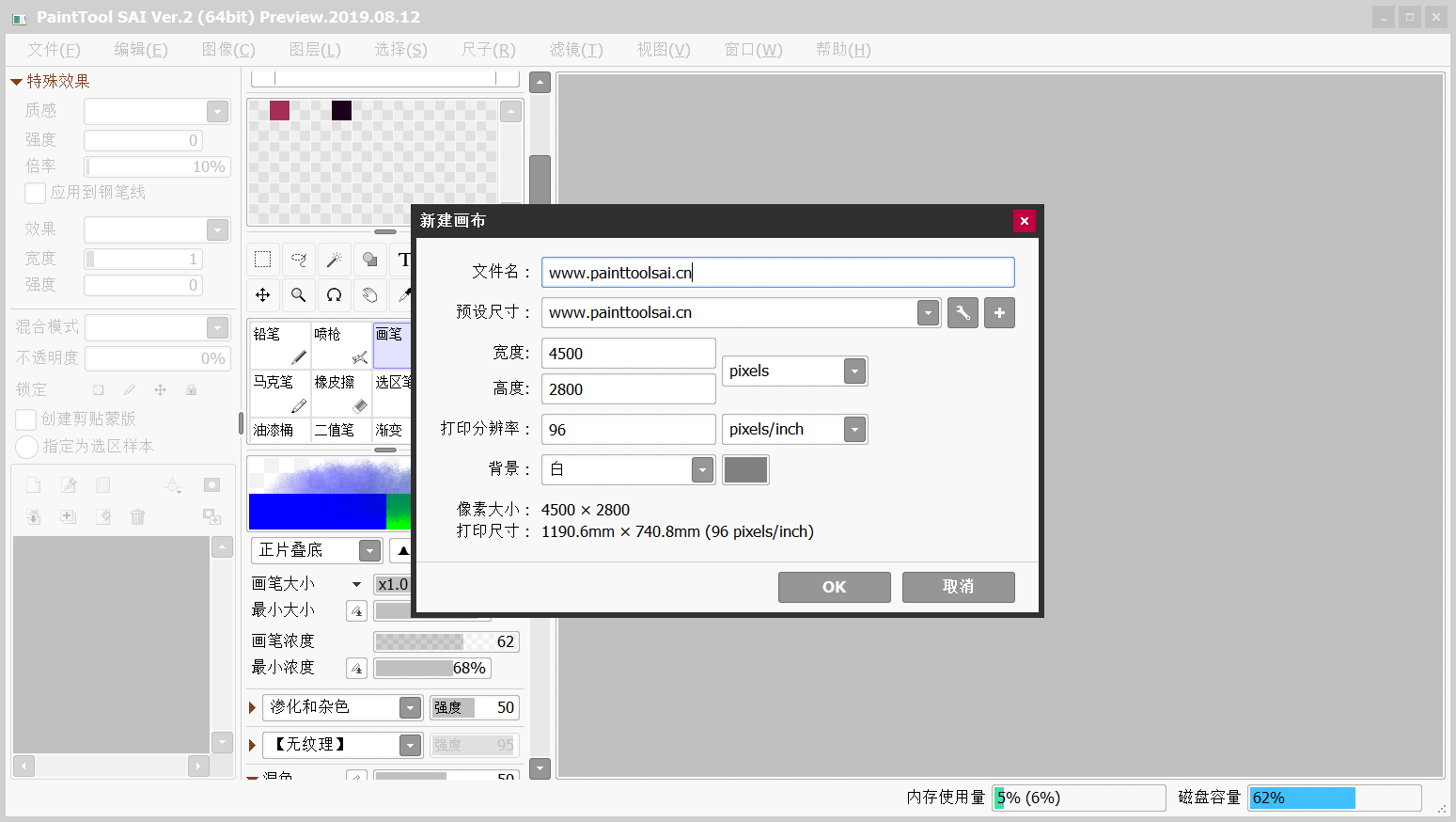Click the perspective ruler layer icon
1456x822 pixels.
(x=173, y=485)
